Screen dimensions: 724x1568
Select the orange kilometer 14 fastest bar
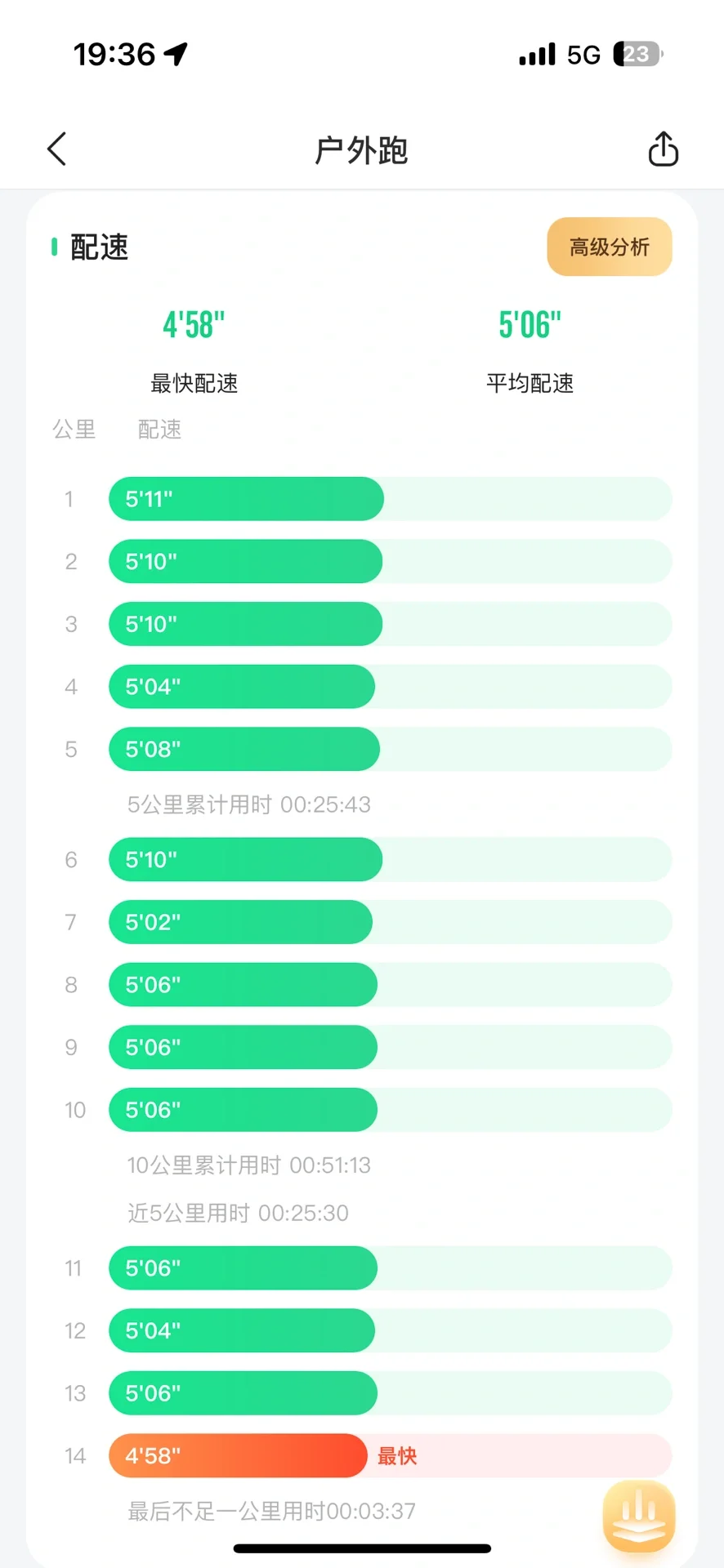point(238,1455)
